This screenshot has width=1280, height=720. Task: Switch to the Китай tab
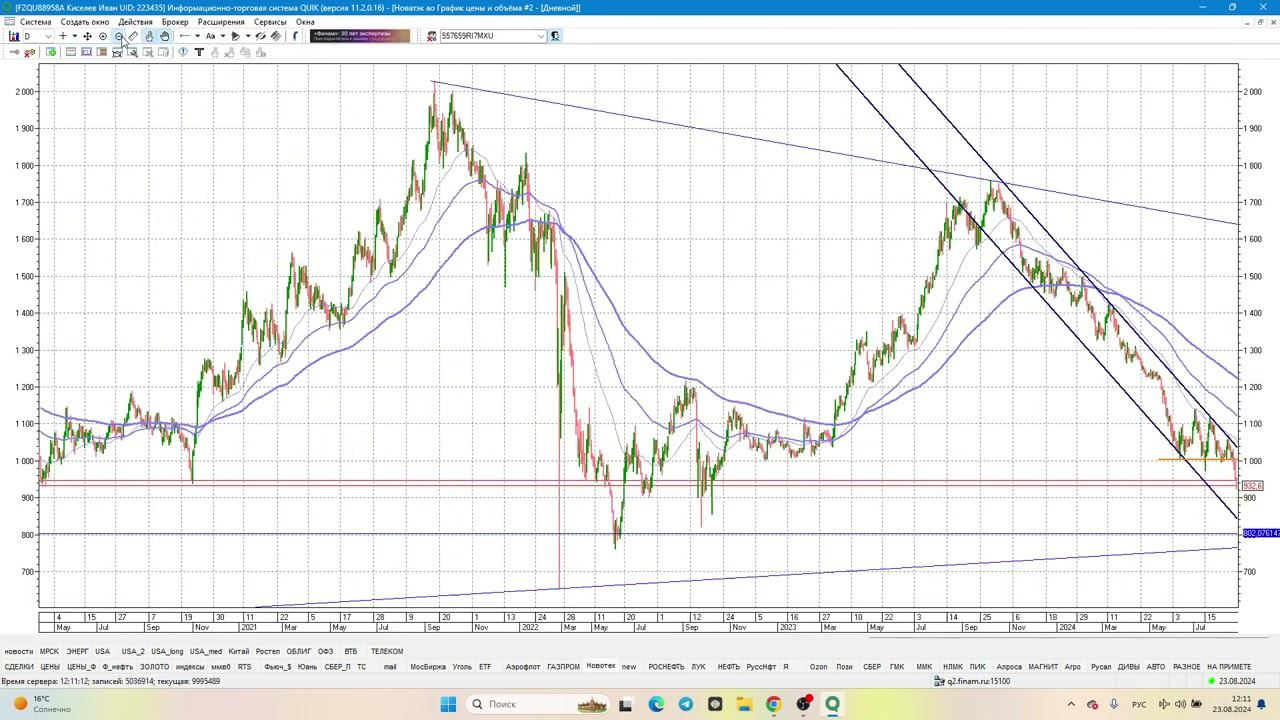238,652
